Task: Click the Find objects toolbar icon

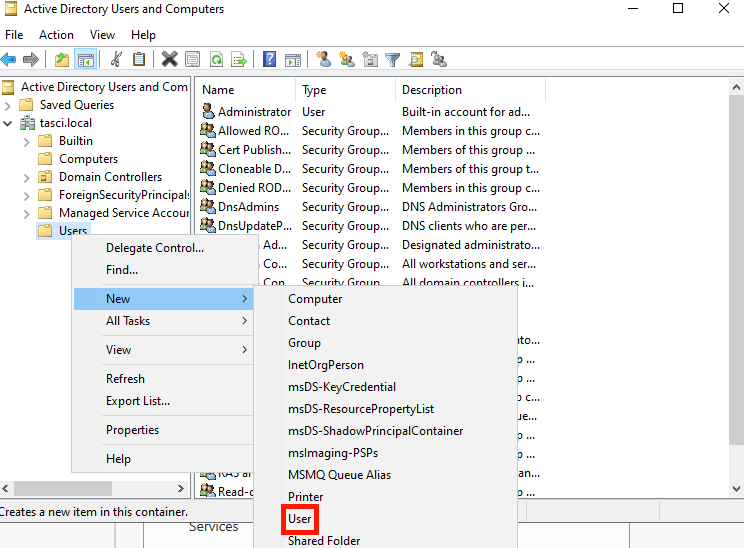Action: click(x=416, y=60)
